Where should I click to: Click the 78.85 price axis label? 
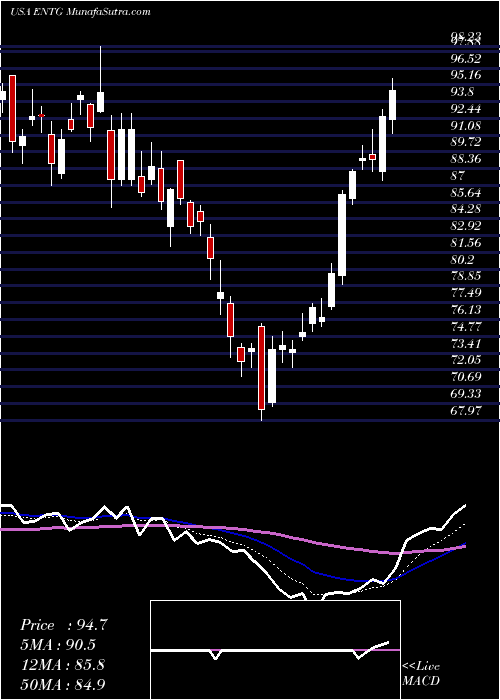point(467,276)
